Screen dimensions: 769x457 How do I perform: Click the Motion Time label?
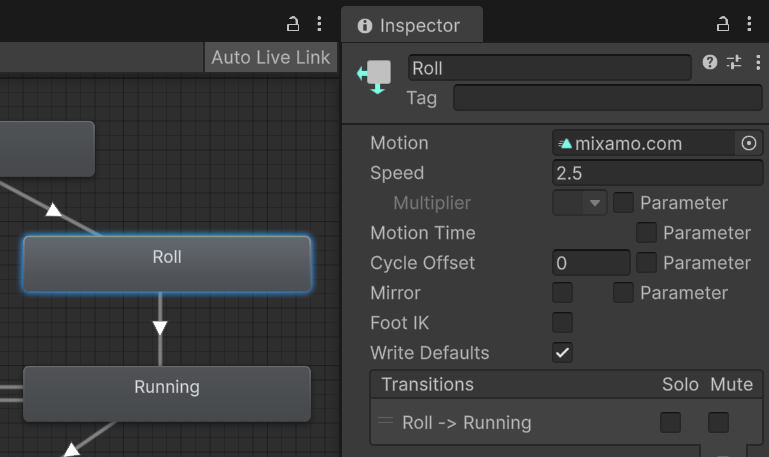[x=423, y=233]
